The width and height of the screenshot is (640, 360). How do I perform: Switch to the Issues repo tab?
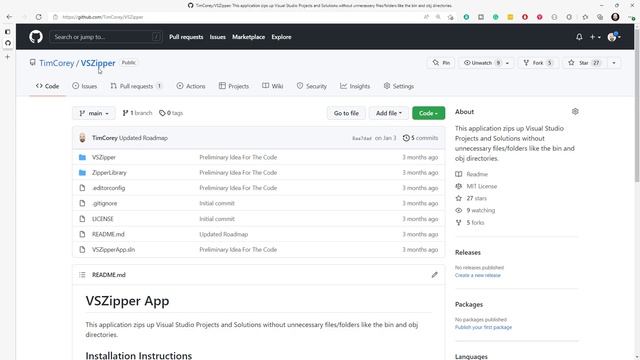(x=84, y=86)
